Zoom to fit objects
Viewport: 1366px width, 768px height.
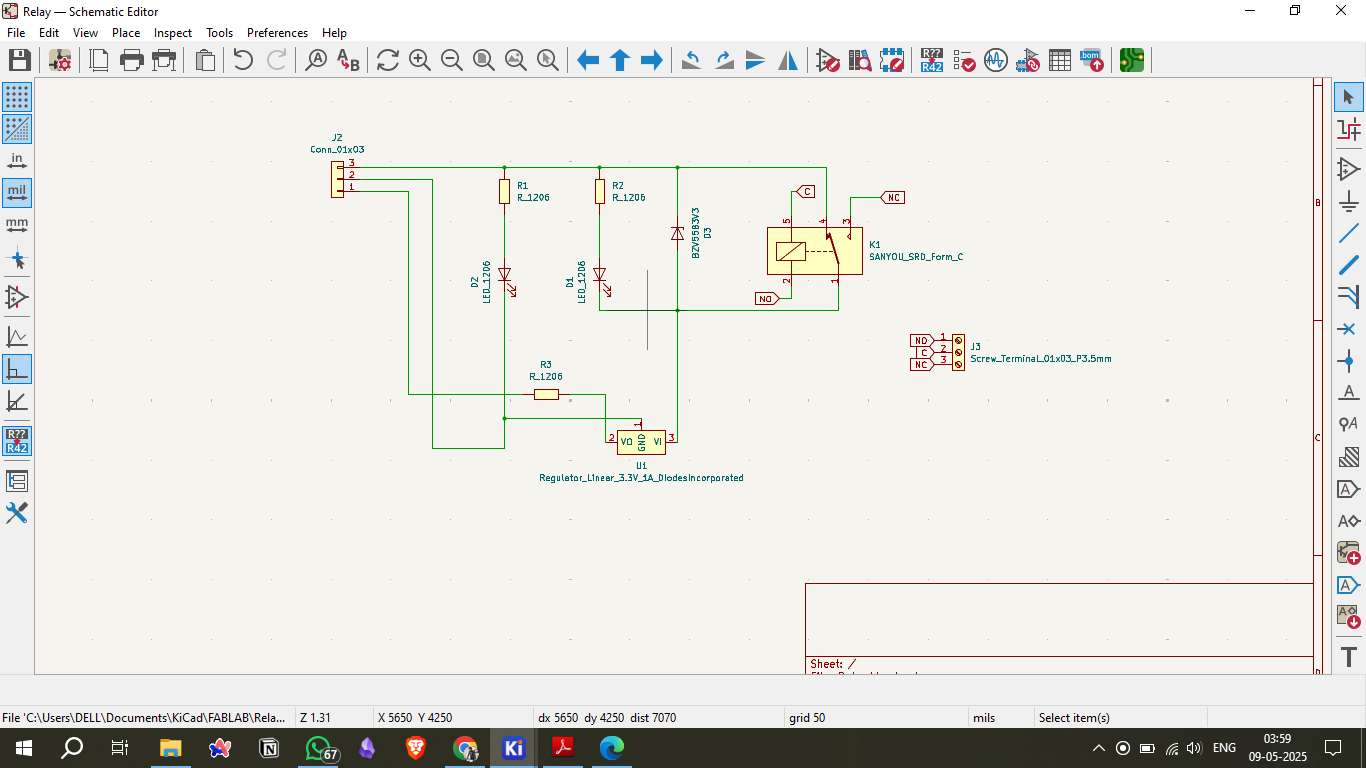point(516,60)
